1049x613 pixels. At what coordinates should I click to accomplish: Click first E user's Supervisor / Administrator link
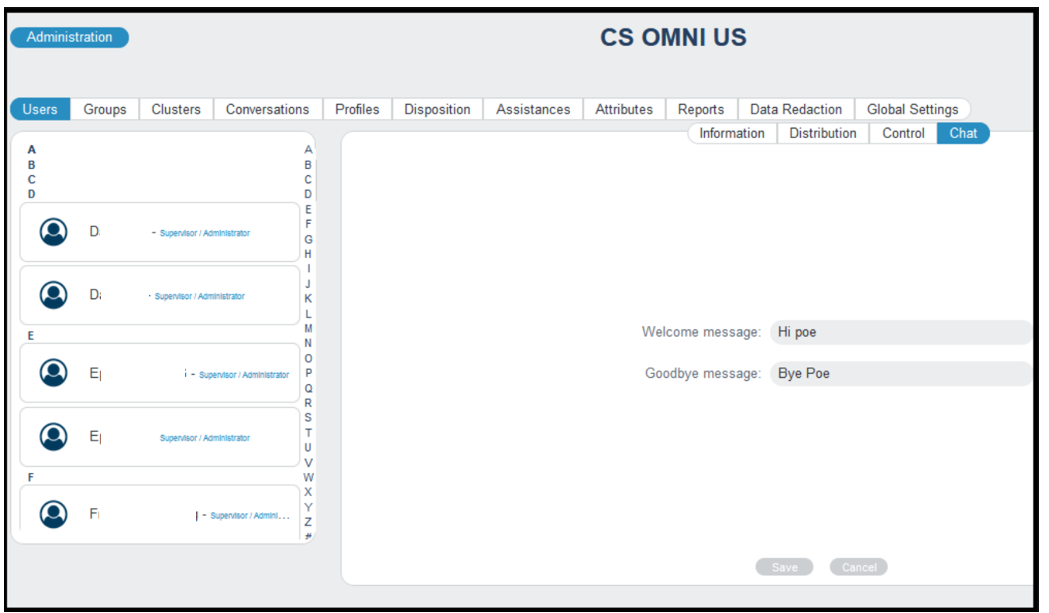244,375
